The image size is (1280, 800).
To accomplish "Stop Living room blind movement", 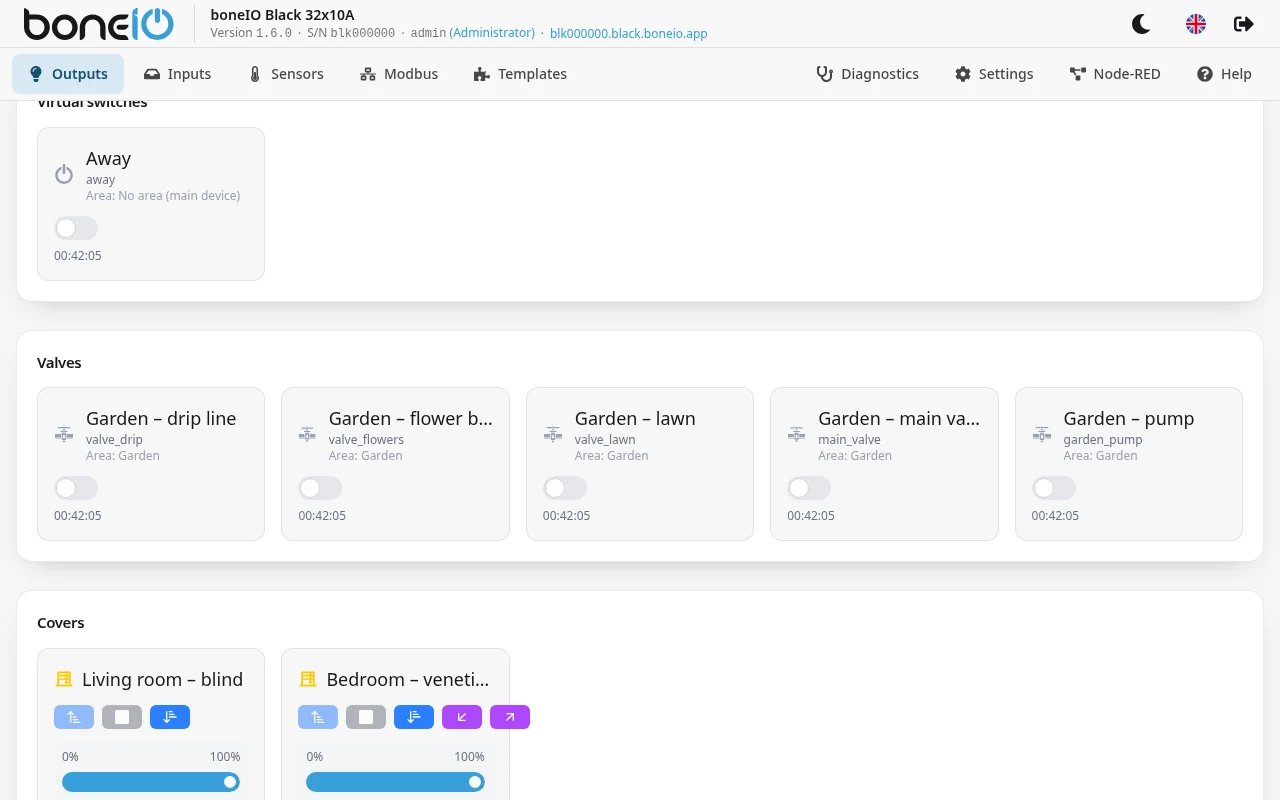I will (122, 717).
